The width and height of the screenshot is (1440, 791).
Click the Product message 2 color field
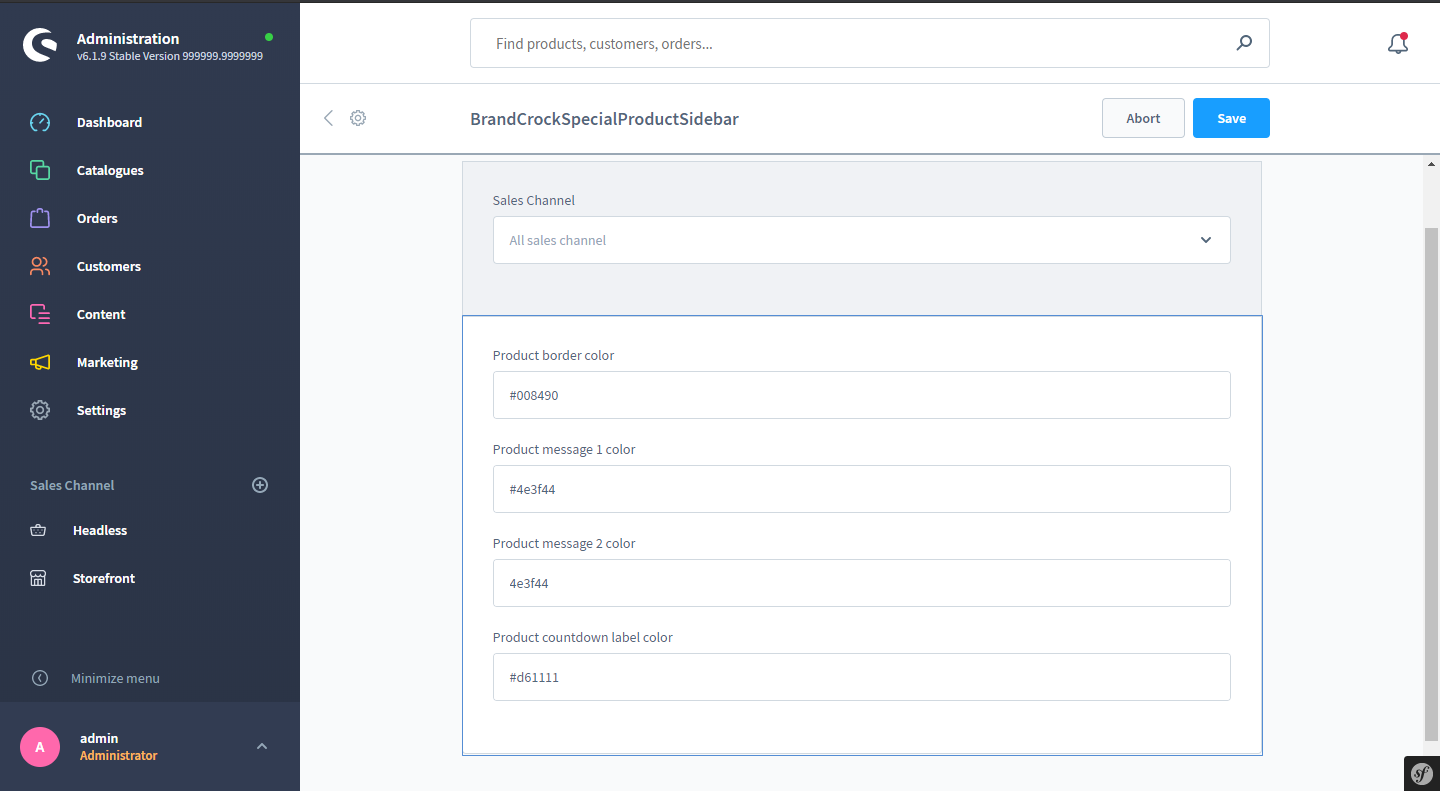pos(861,583)
